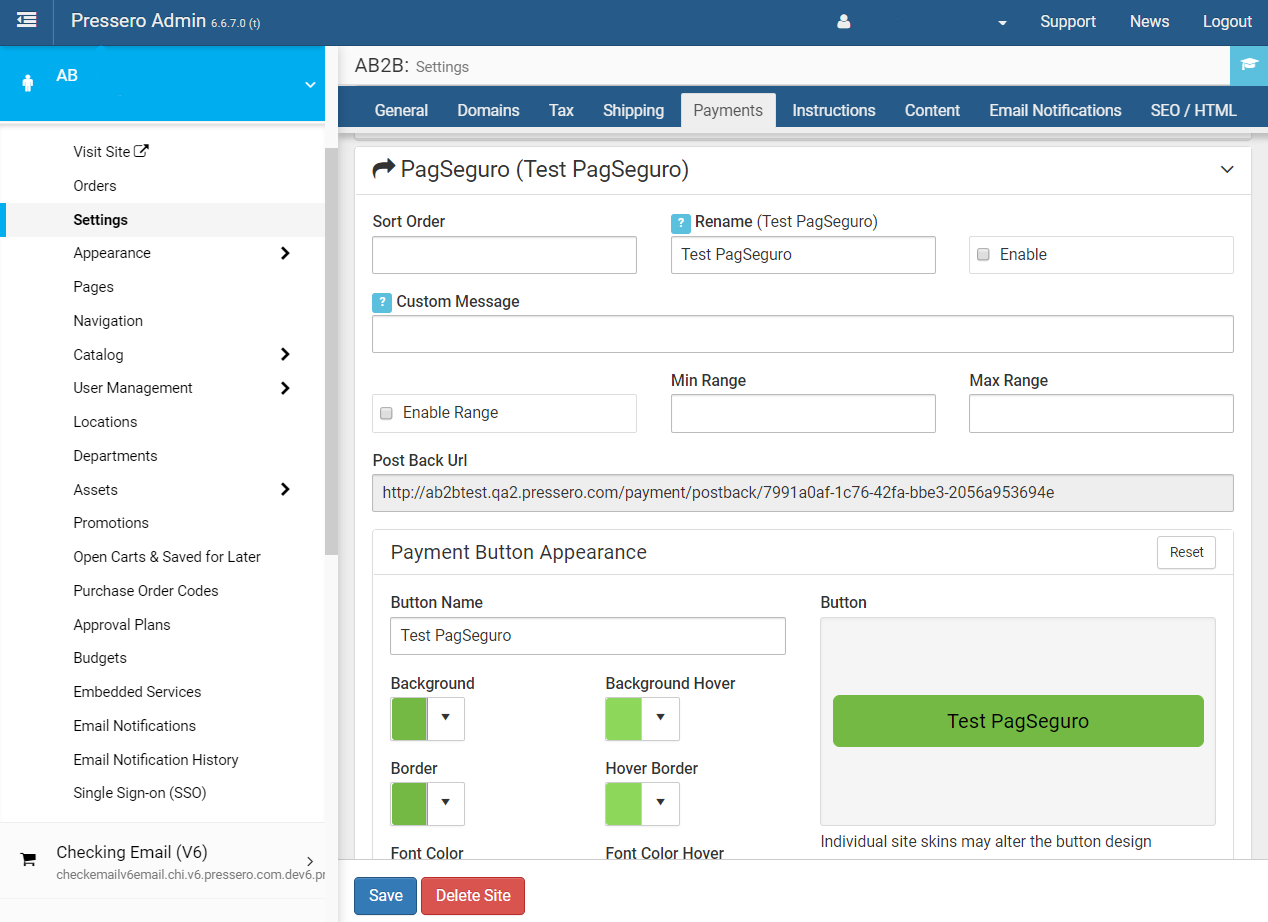The height and width of the screenshot is (922, 1268).
Task: Click the Post Back Url field
Action: 803,493
